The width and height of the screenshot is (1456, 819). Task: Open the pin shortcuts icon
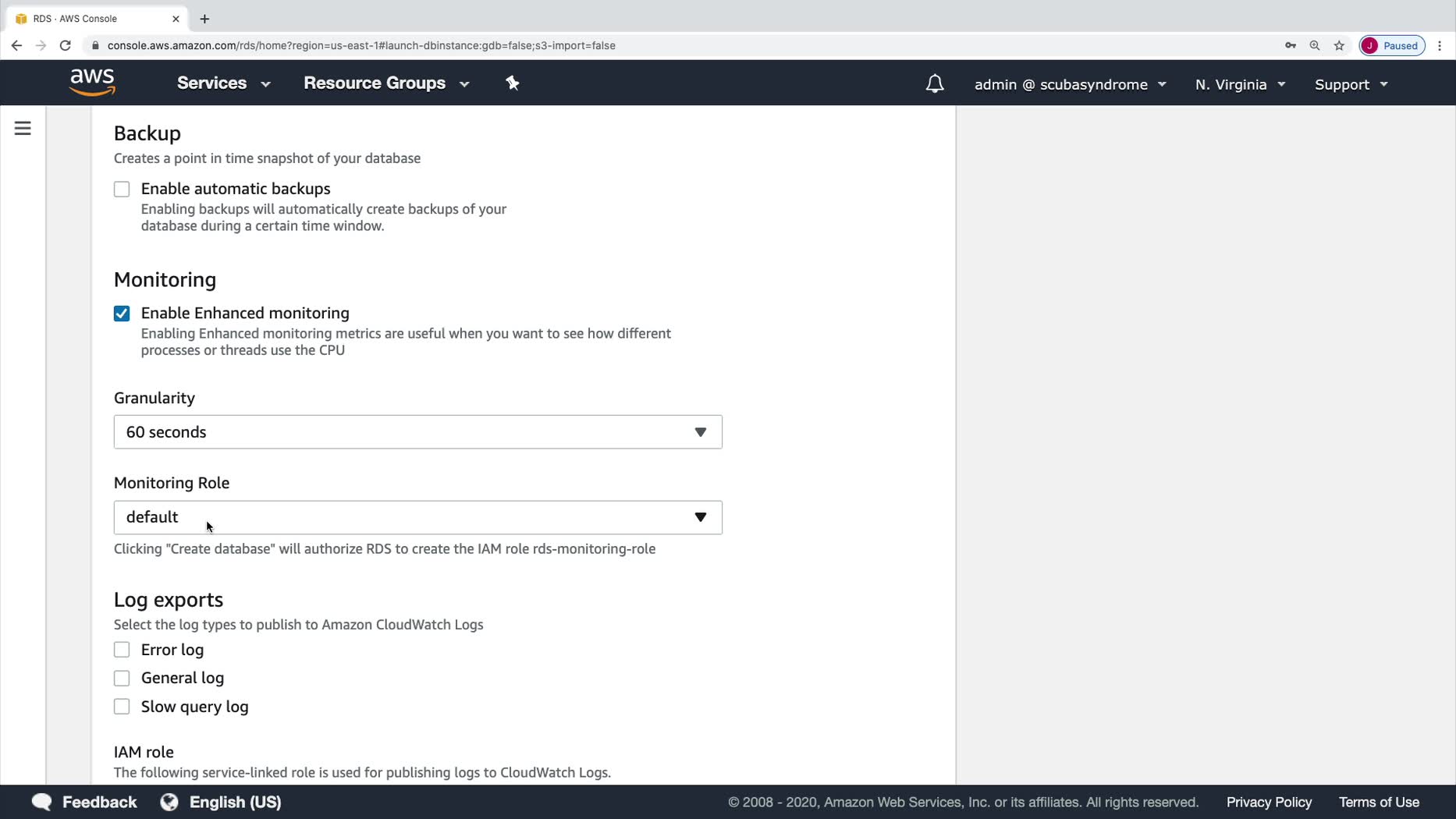(513, 83)
